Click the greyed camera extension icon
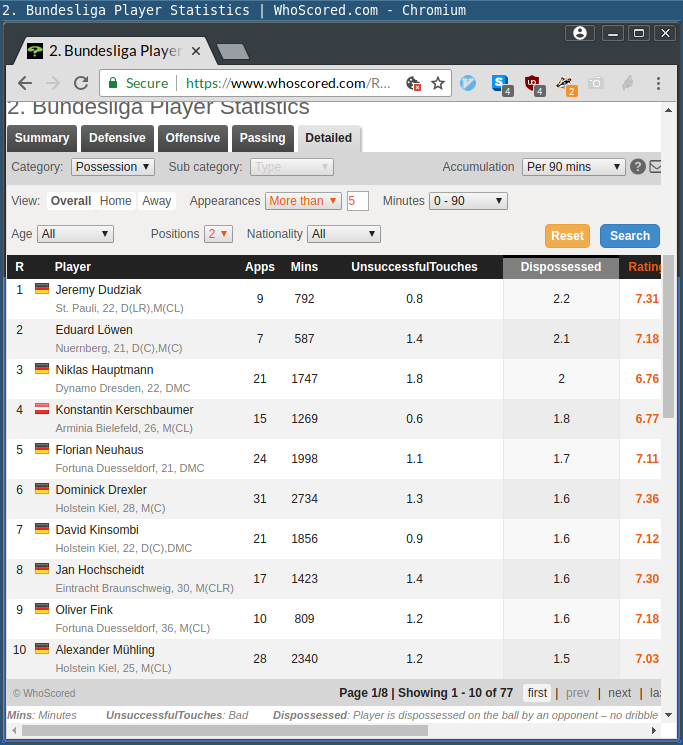 pos(595,84)
